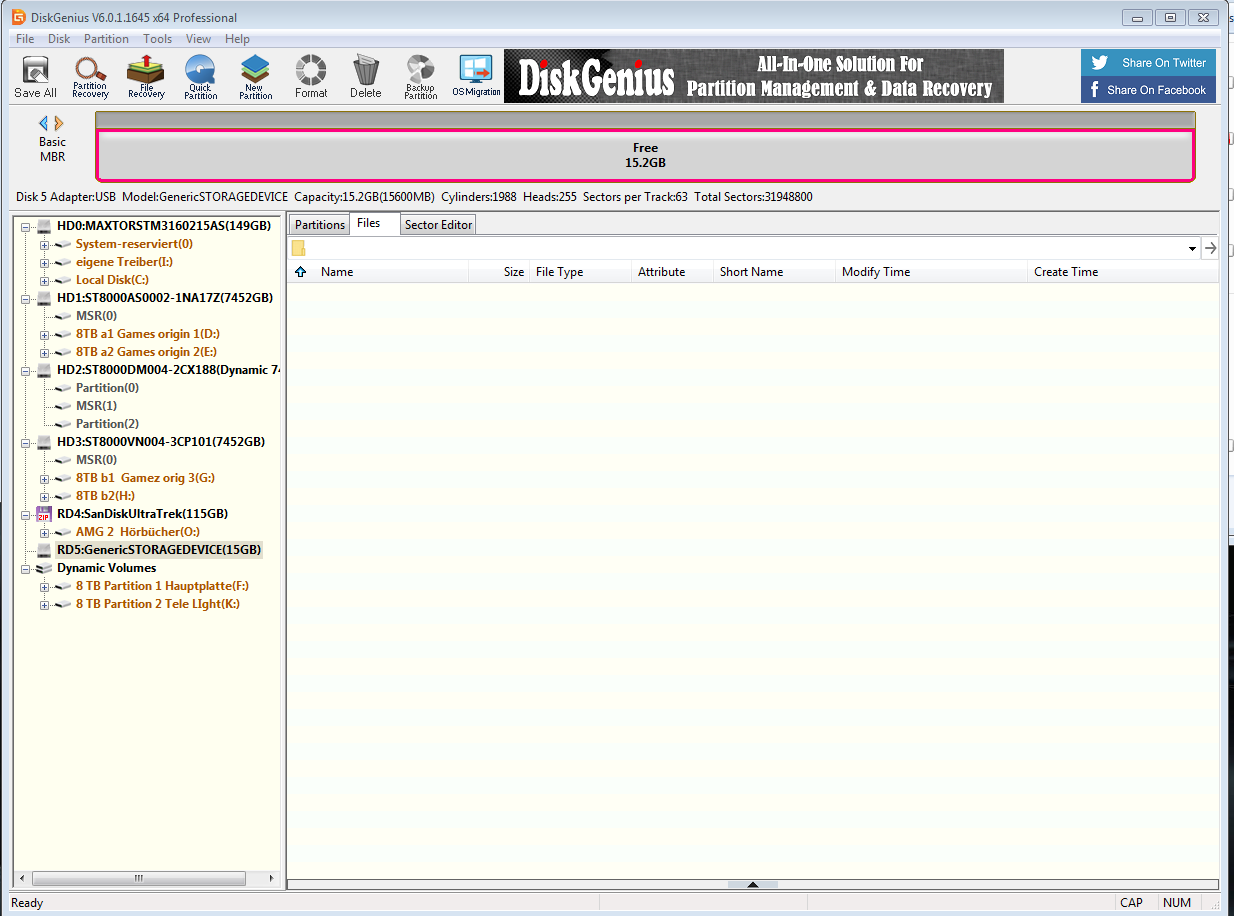This screenshot has height=916, width=1234.
Task: Expand the System-reserviert(0) partition
Action: (x=44, y=244)
